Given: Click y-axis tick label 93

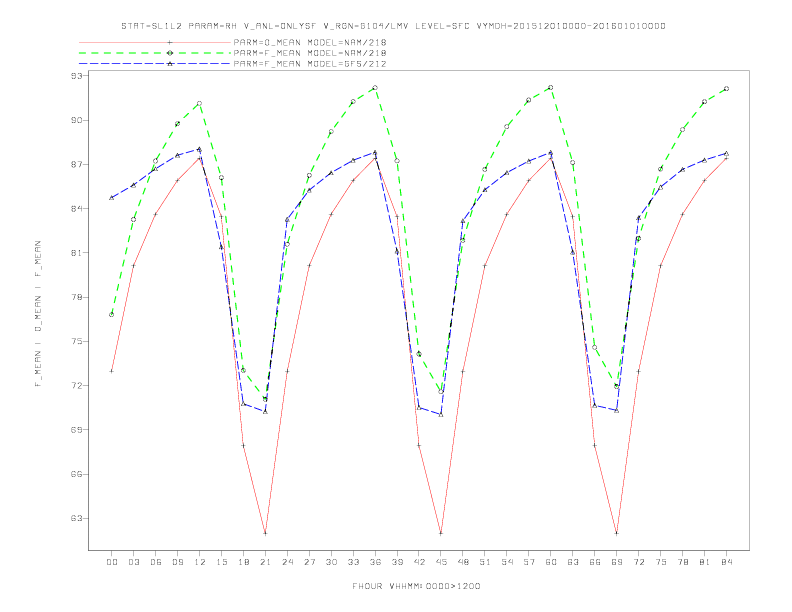Looking at the screenshot, I should click(77, 76).
